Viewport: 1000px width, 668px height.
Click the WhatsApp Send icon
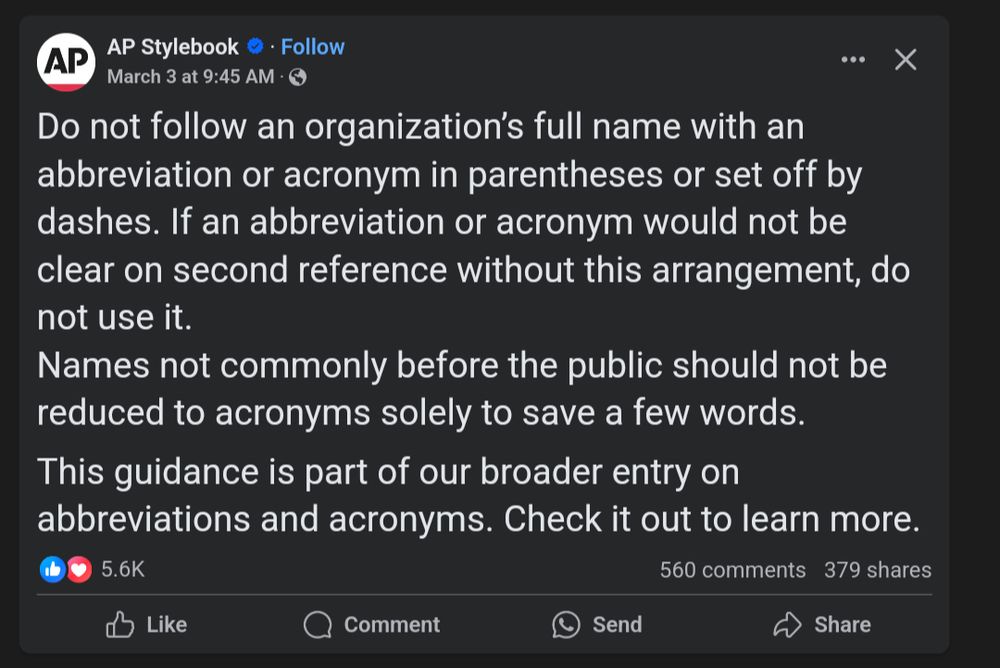tap(566, 625)
